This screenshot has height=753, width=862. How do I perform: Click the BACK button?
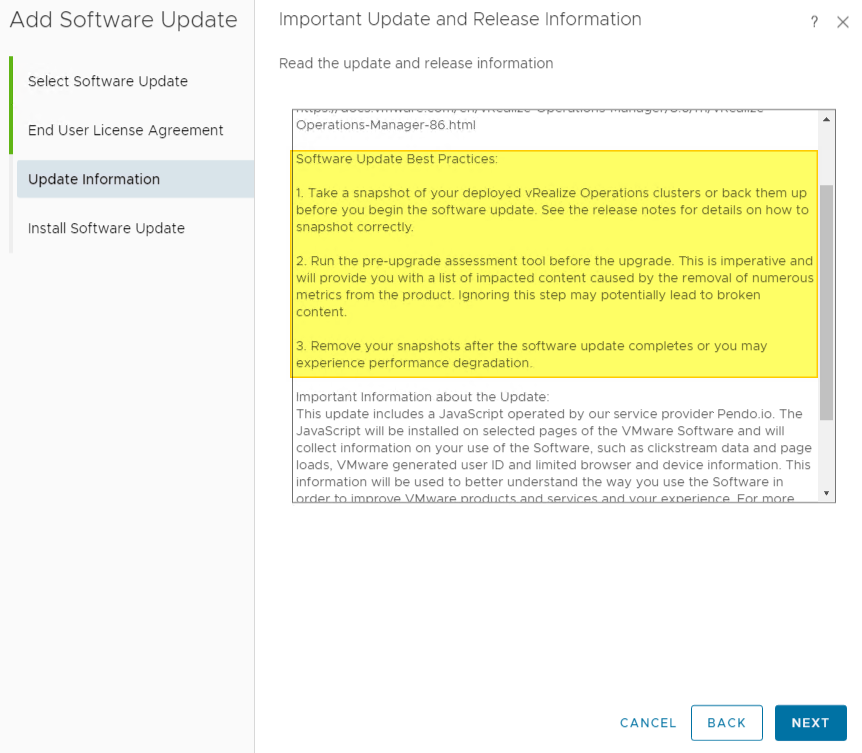(x=726, y=723)
